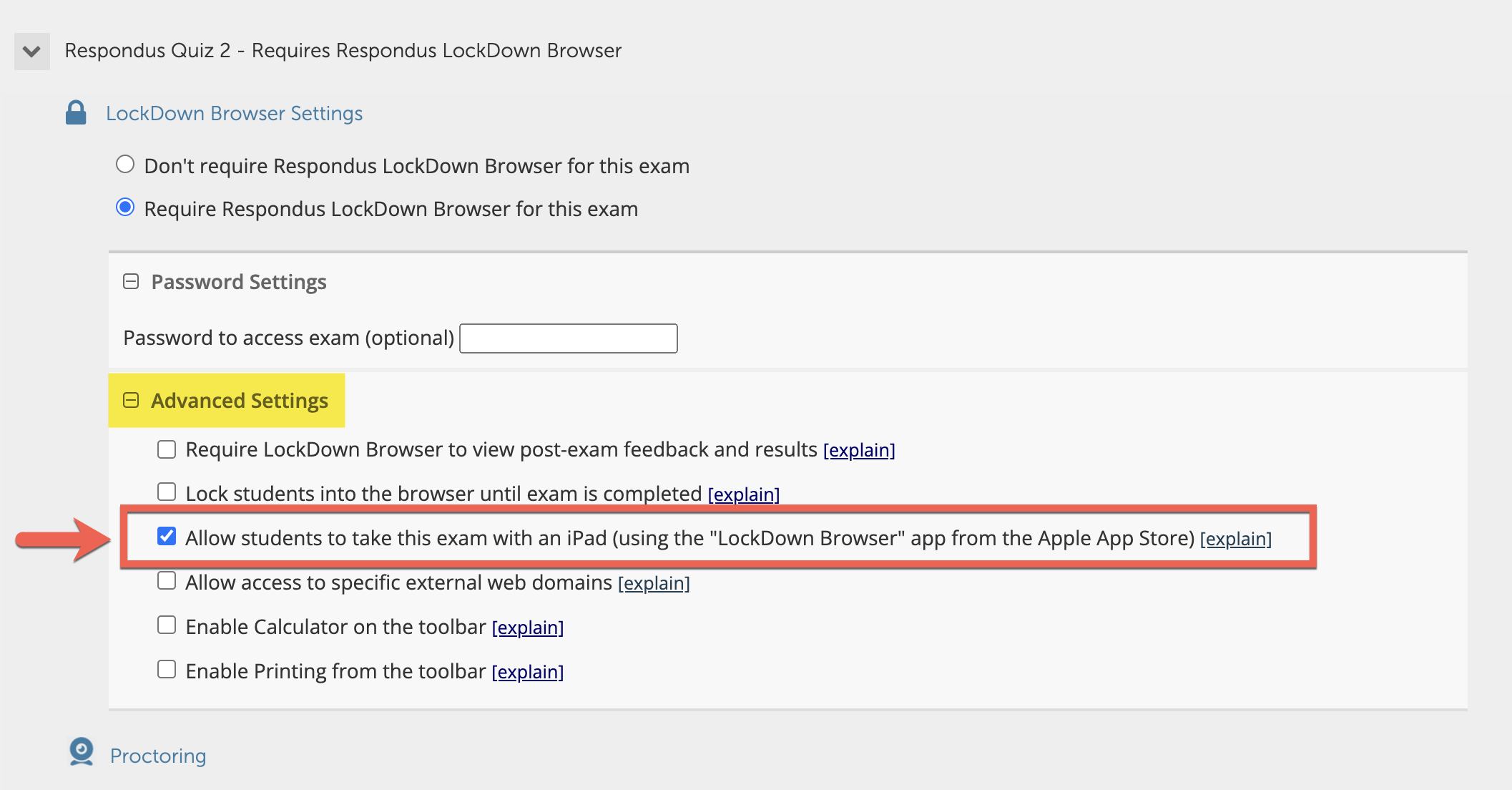The image size is (1512, 790).
Task: Open explain link for iPad option
Action: click(1235, 539)
